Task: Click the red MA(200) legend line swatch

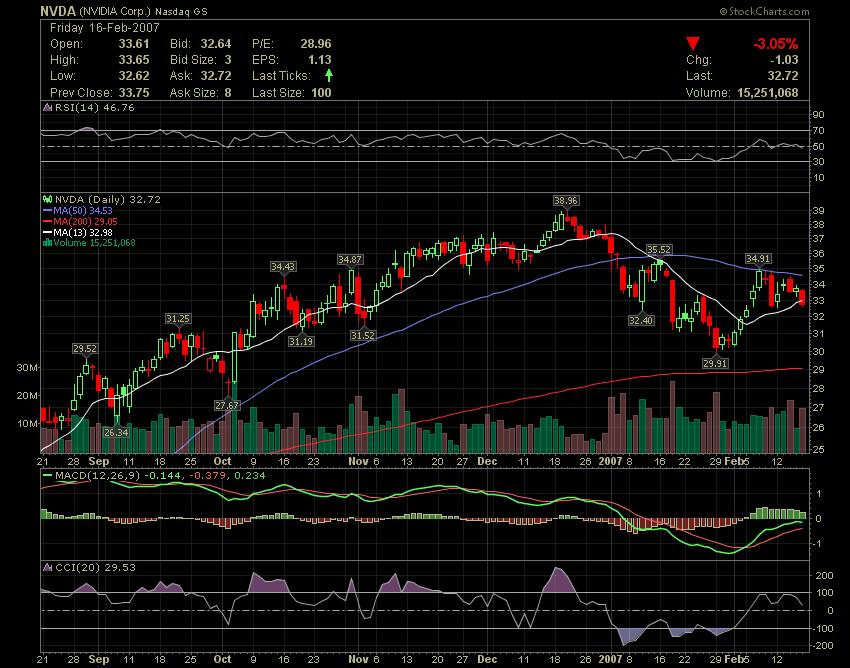Action: click(47, 222)
